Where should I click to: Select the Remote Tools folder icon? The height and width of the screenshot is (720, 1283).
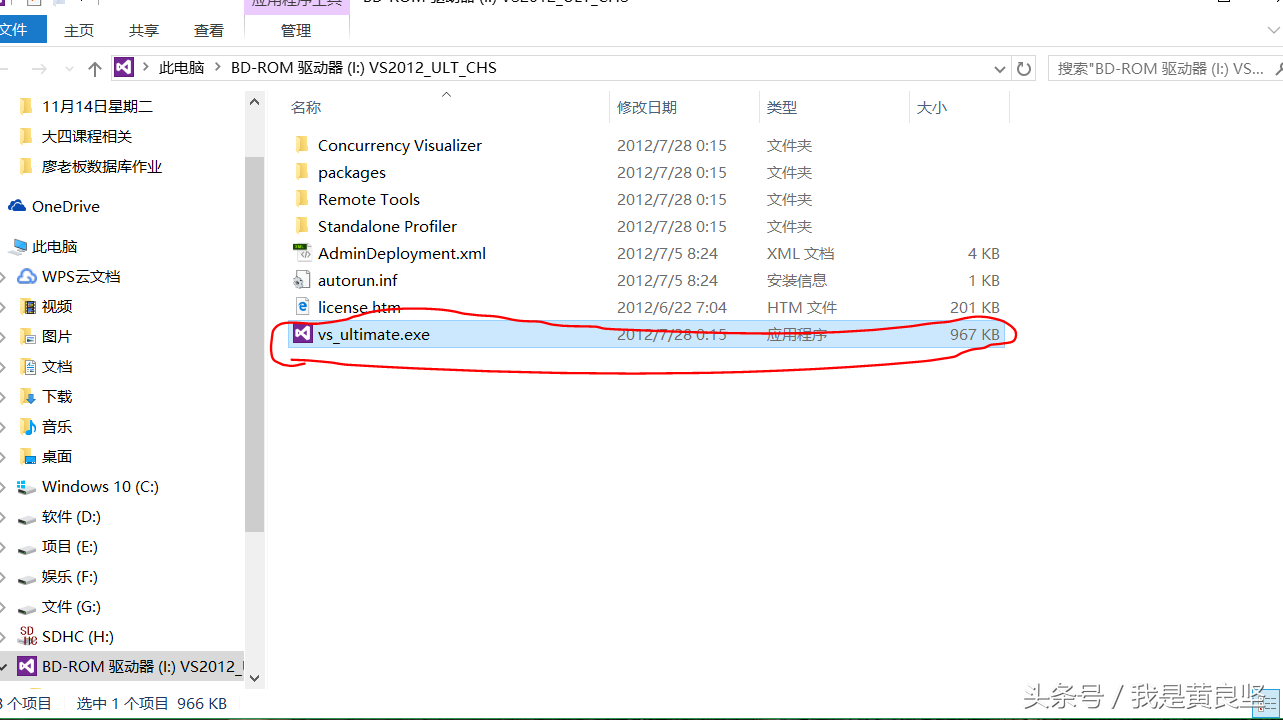302,199
